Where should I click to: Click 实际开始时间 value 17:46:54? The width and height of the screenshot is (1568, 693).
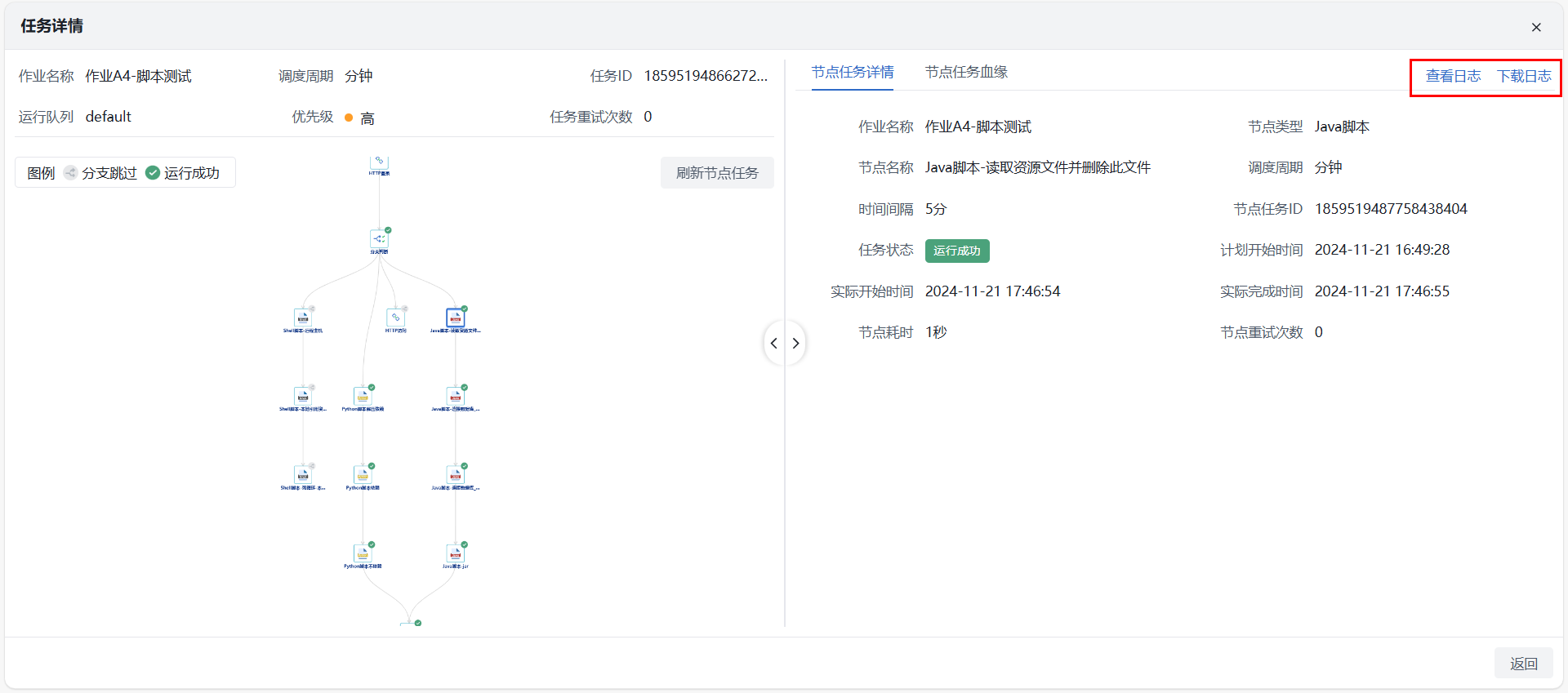tap(992, 291)
